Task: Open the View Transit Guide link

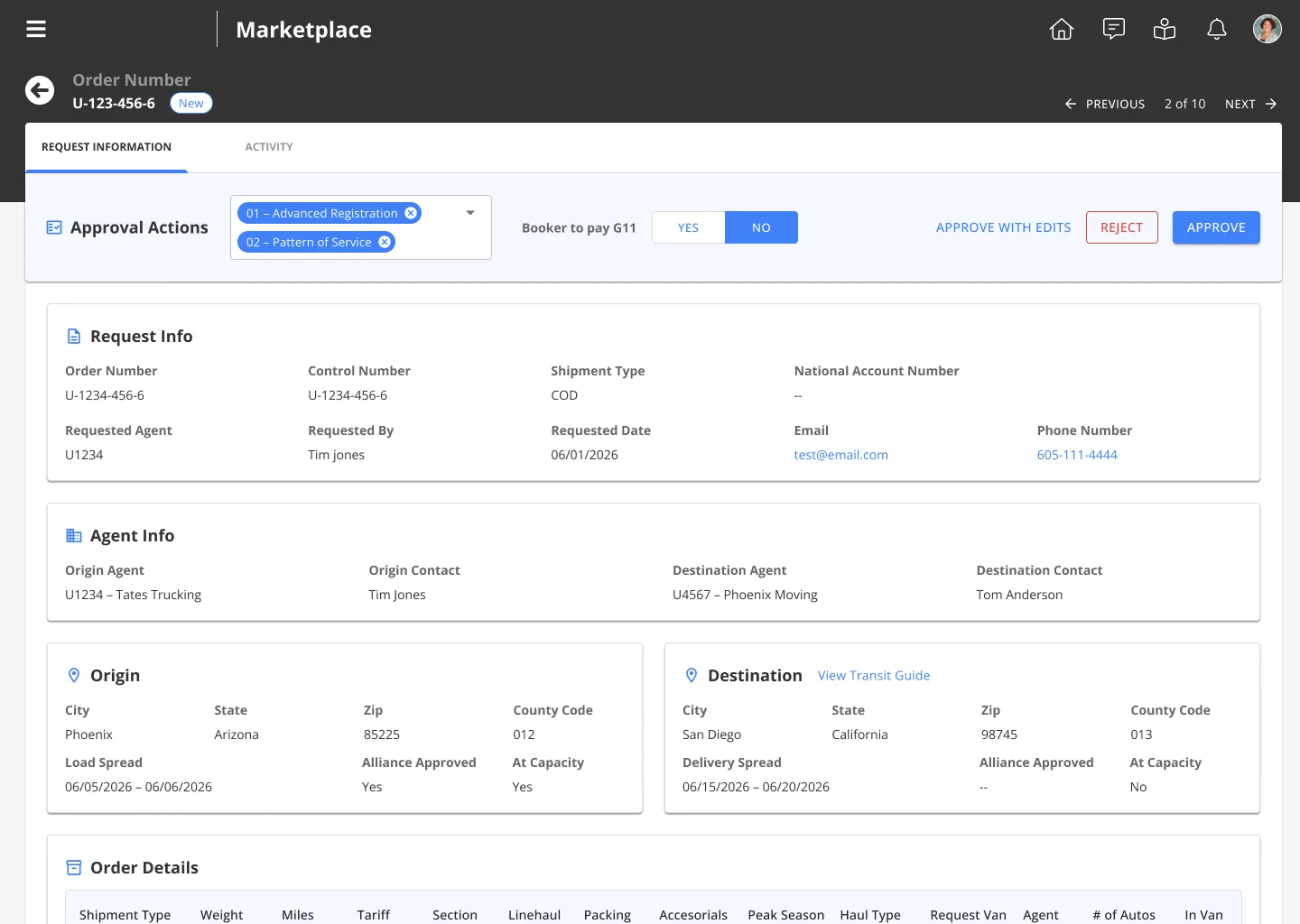Action: click(874, 675)
